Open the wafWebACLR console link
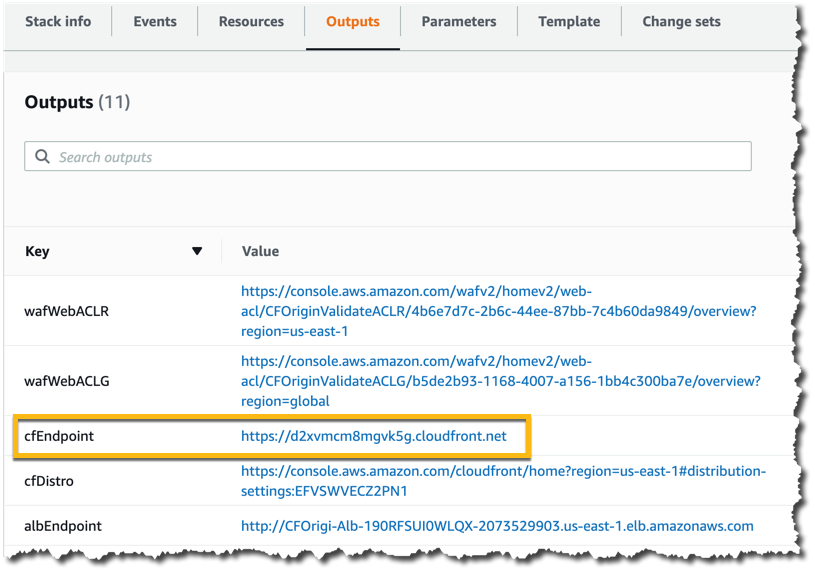The height and width of the screenshot is (573, 815). [x=499, y=311]
